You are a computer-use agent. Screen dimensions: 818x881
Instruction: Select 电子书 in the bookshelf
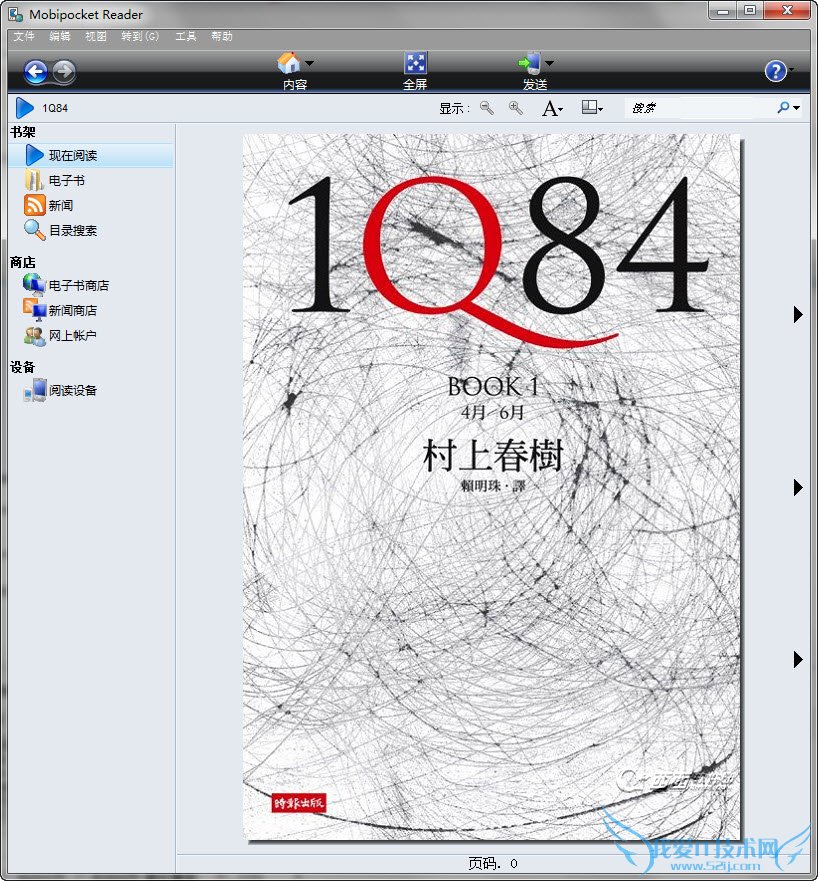tap(66, 181)
